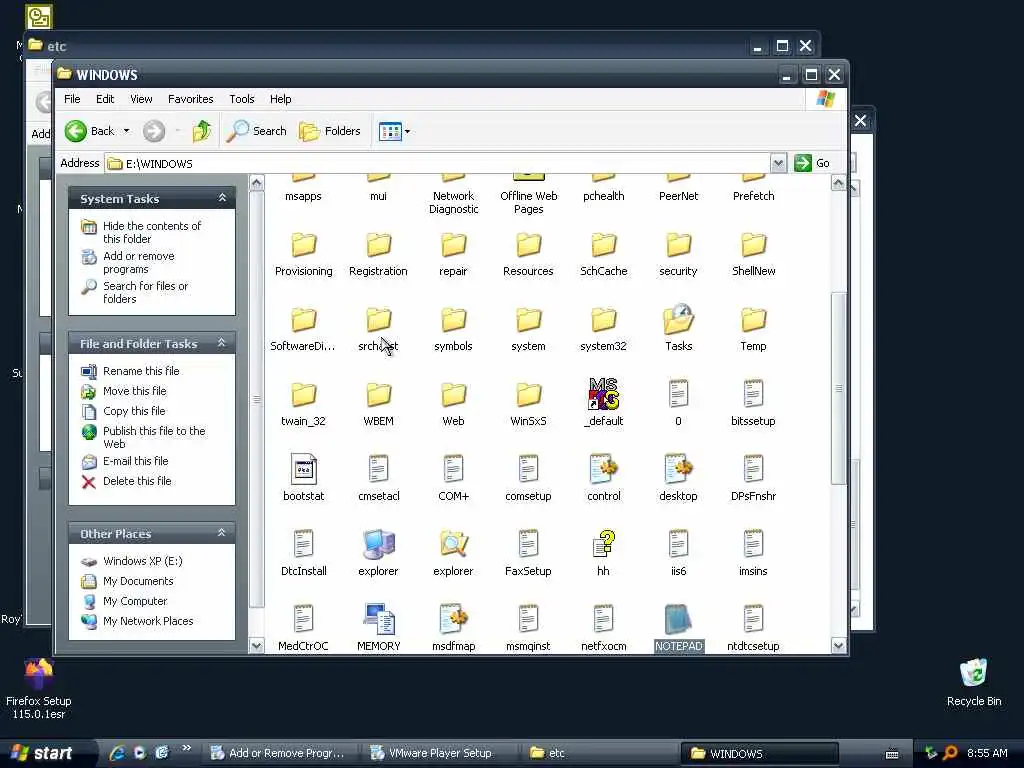This screenshot has width=1024, height=768.
Task: Select the Web folder icon
Action: 453,395
